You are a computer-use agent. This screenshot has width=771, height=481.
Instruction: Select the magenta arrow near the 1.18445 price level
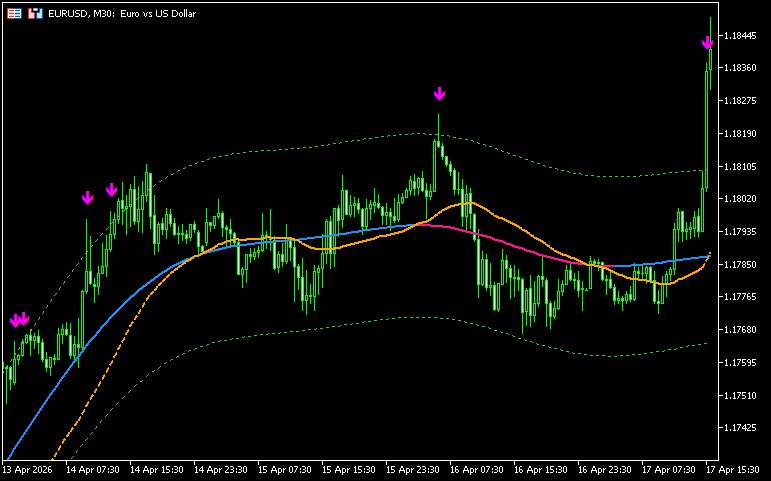pos(707,43)
